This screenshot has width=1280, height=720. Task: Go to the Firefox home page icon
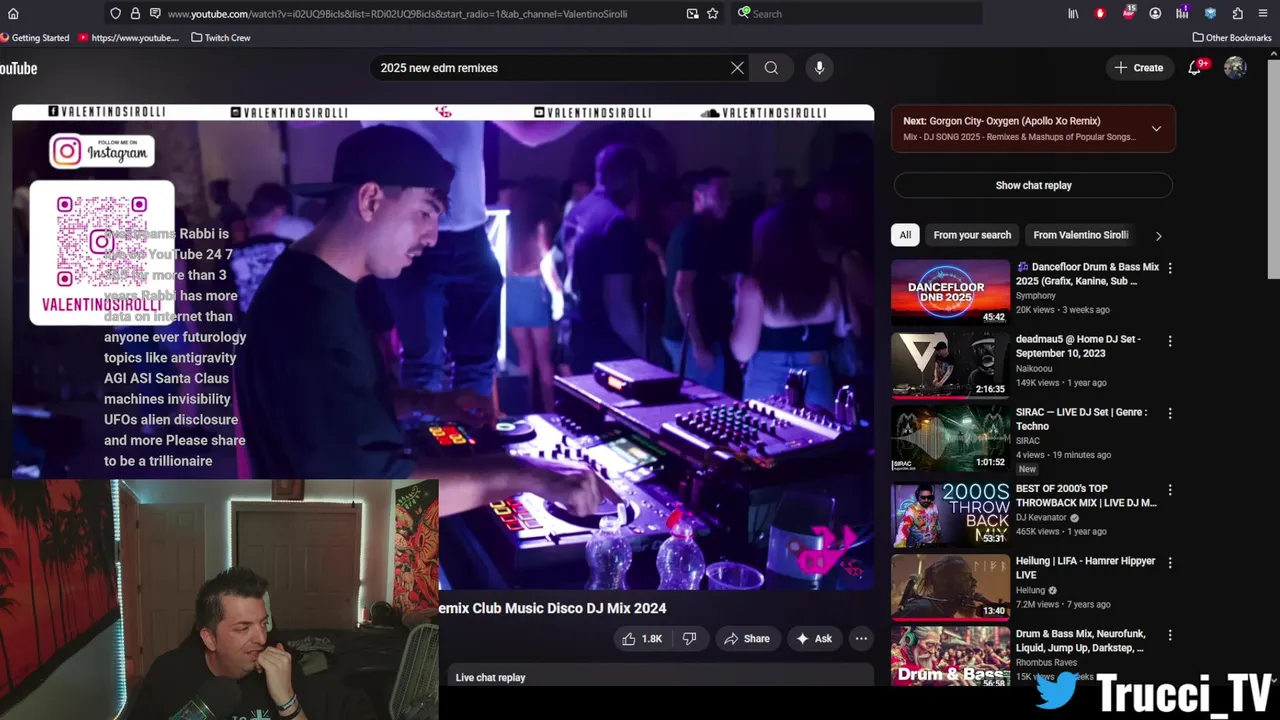pyautogui.click(x=13, y=14)
